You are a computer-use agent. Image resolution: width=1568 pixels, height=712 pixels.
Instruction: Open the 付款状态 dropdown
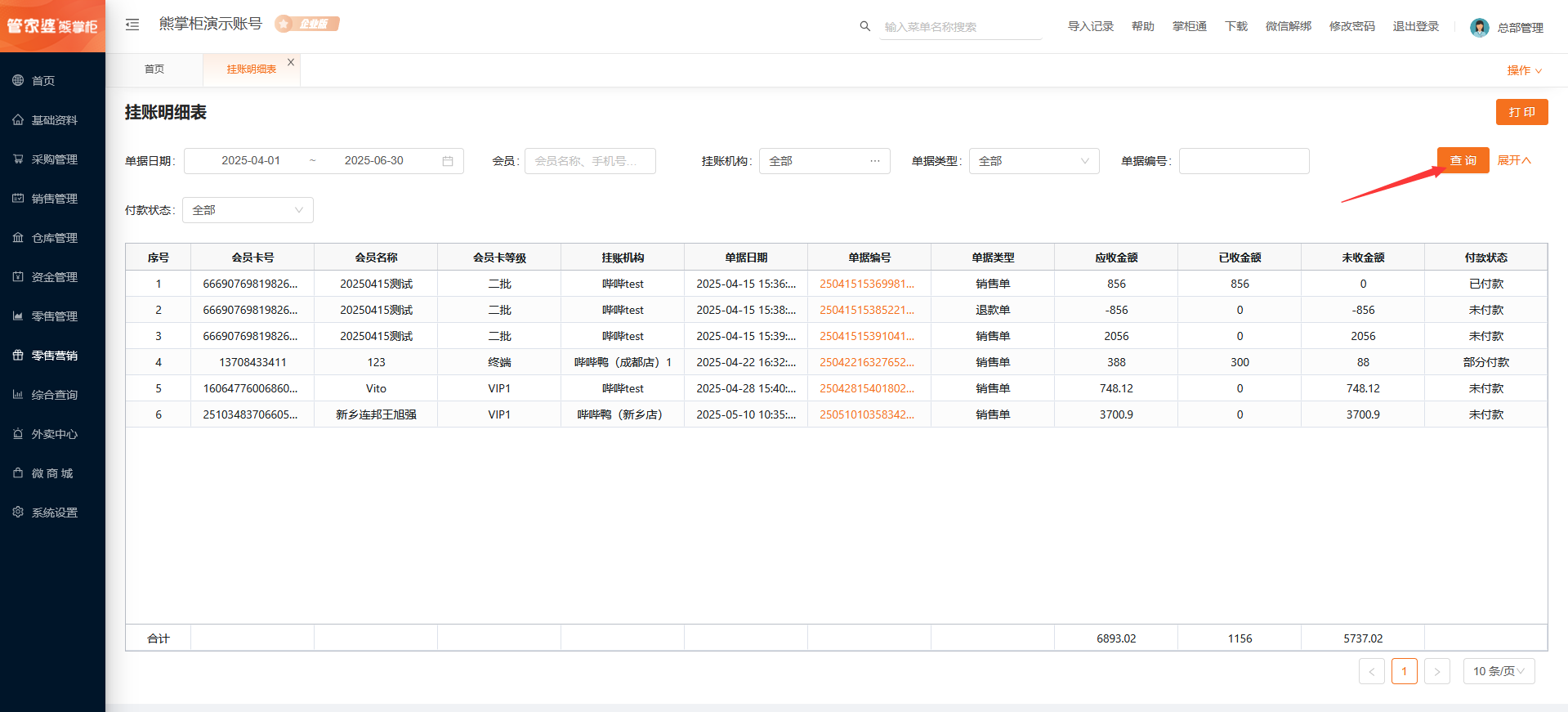point(248,210)
